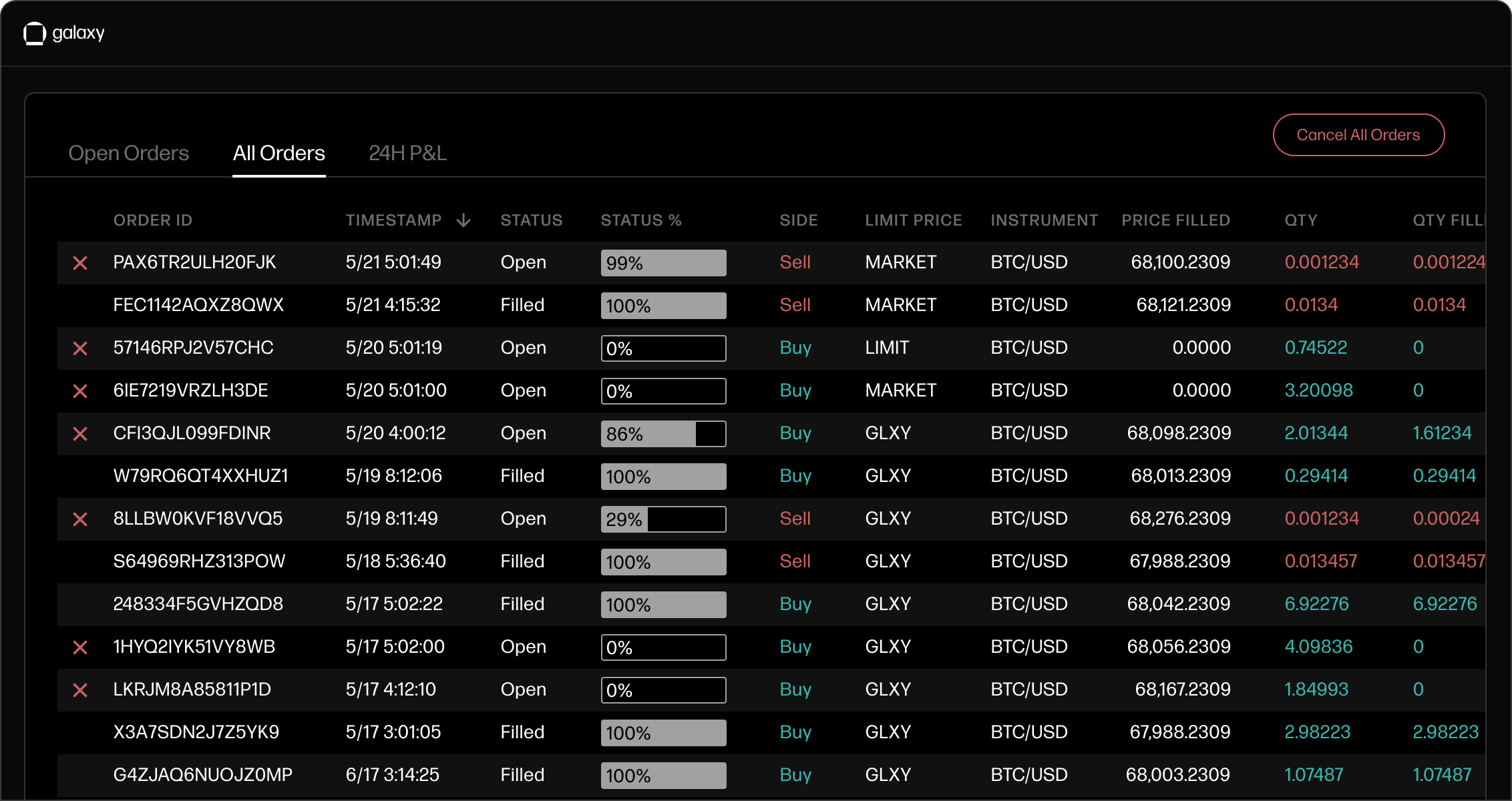Viewport: 1512px width, 801px height.
Task: Switch to the Open Orders tab
Action: 129,153
